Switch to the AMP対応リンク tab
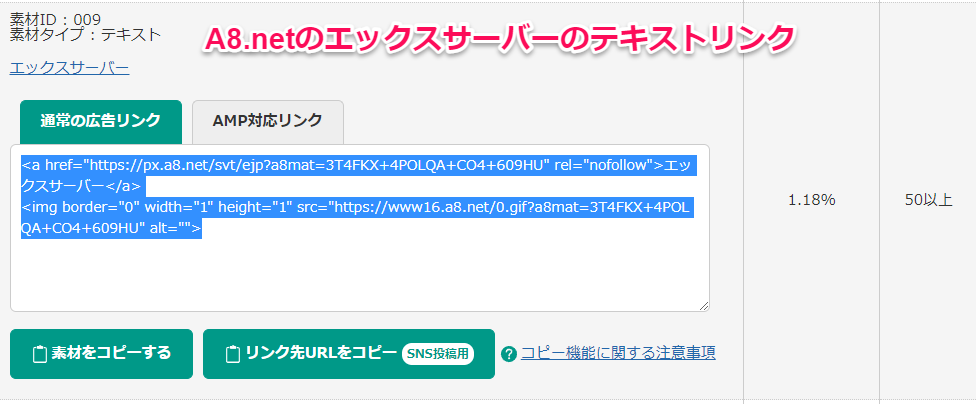Screen dimensions: 976x404 (267, 121)
